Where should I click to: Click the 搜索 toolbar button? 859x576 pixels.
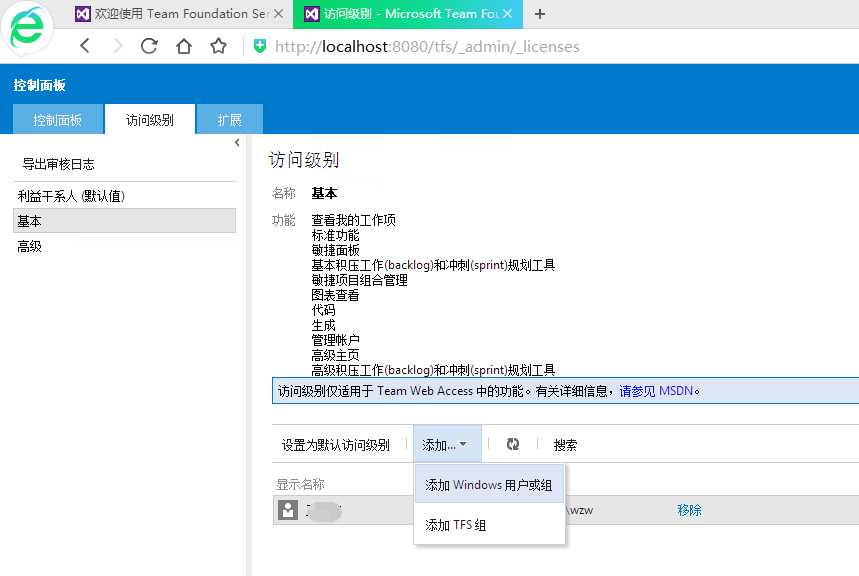point(565,444)
